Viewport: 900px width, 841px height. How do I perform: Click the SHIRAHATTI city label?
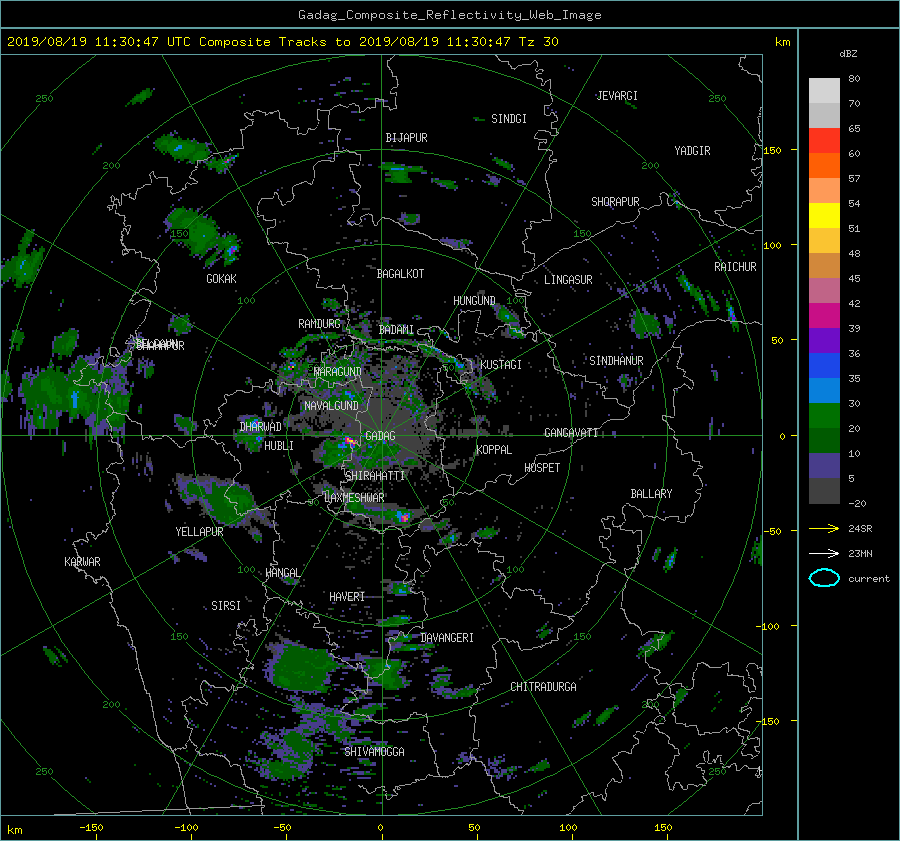click(375, 476)
